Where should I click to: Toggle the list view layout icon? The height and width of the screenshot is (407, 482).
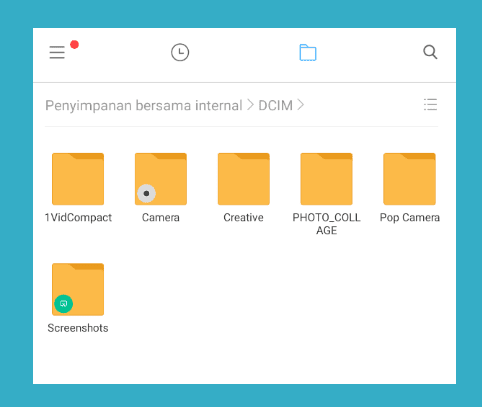point(430,105)
